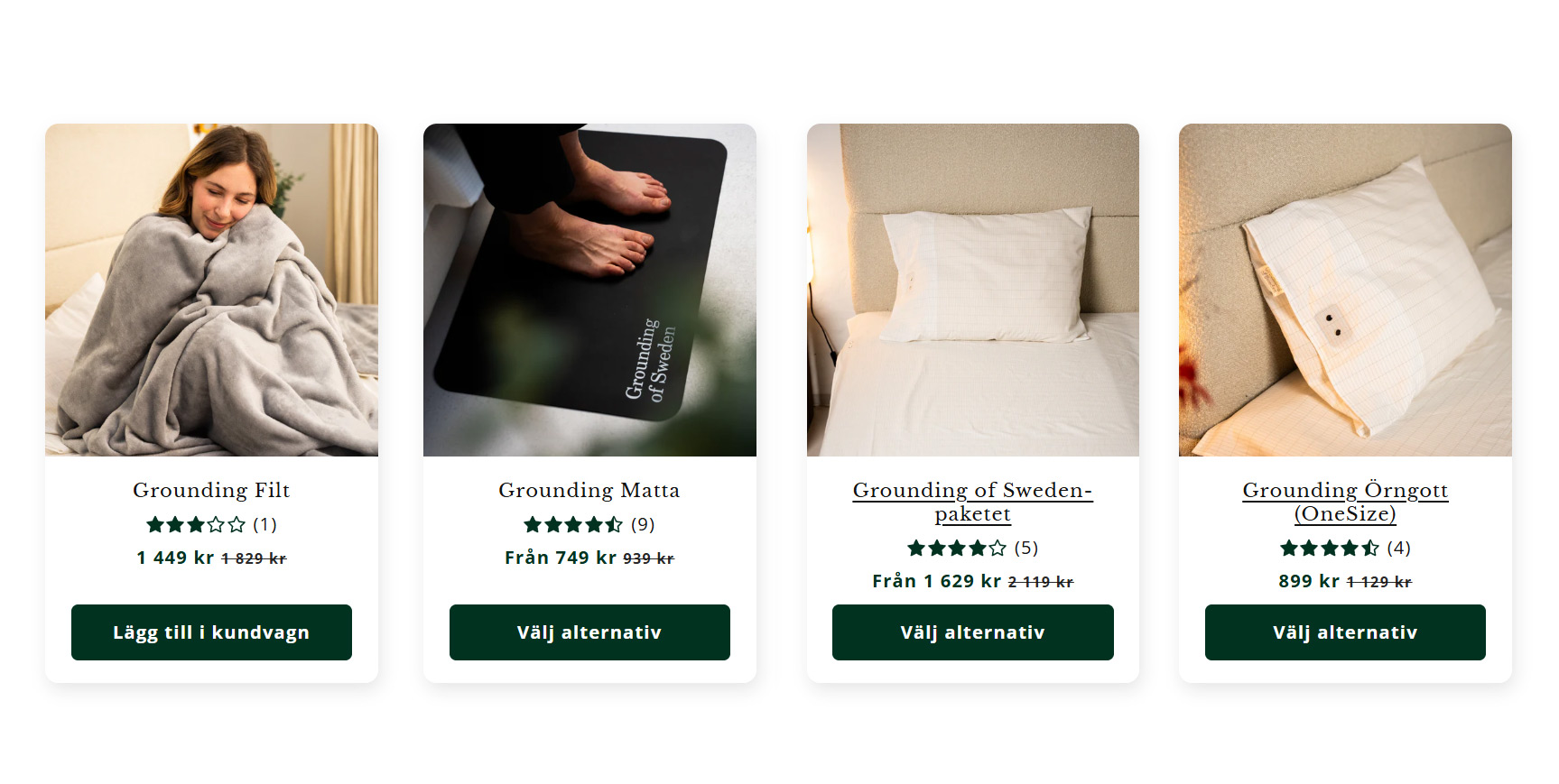The height and width of the screenshot is (784, 1559).
Task: Open the bed with pillow package image
Action: click(x=972, y=290)
